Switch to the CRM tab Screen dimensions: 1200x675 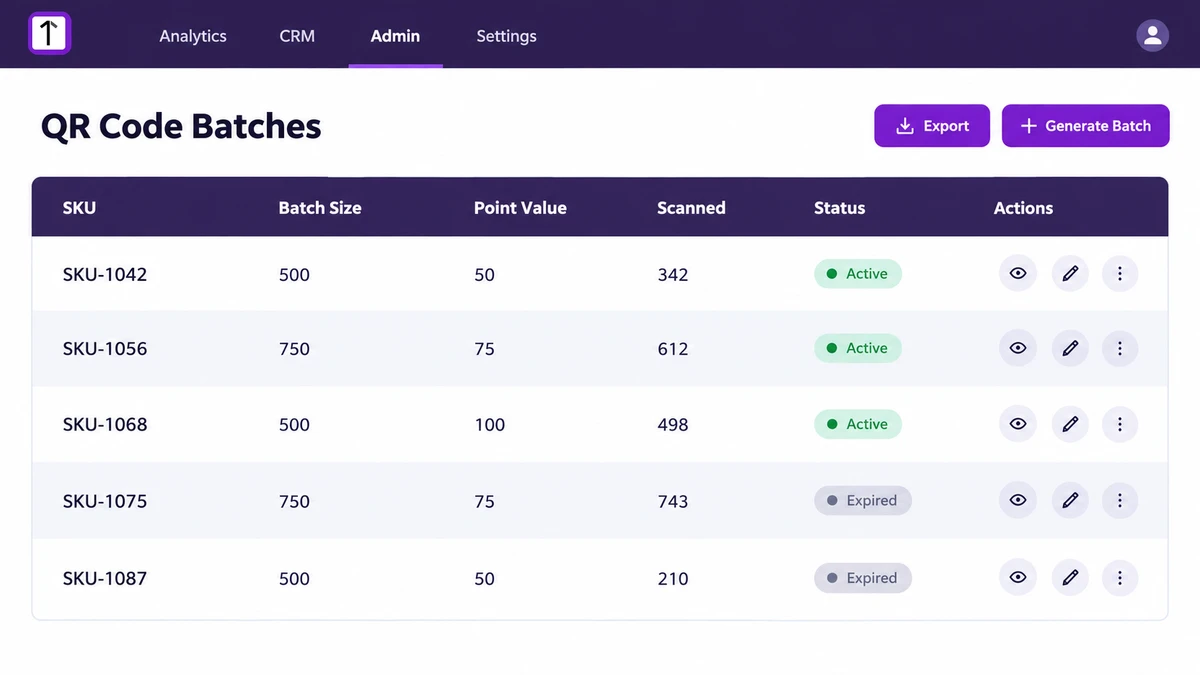297,36
